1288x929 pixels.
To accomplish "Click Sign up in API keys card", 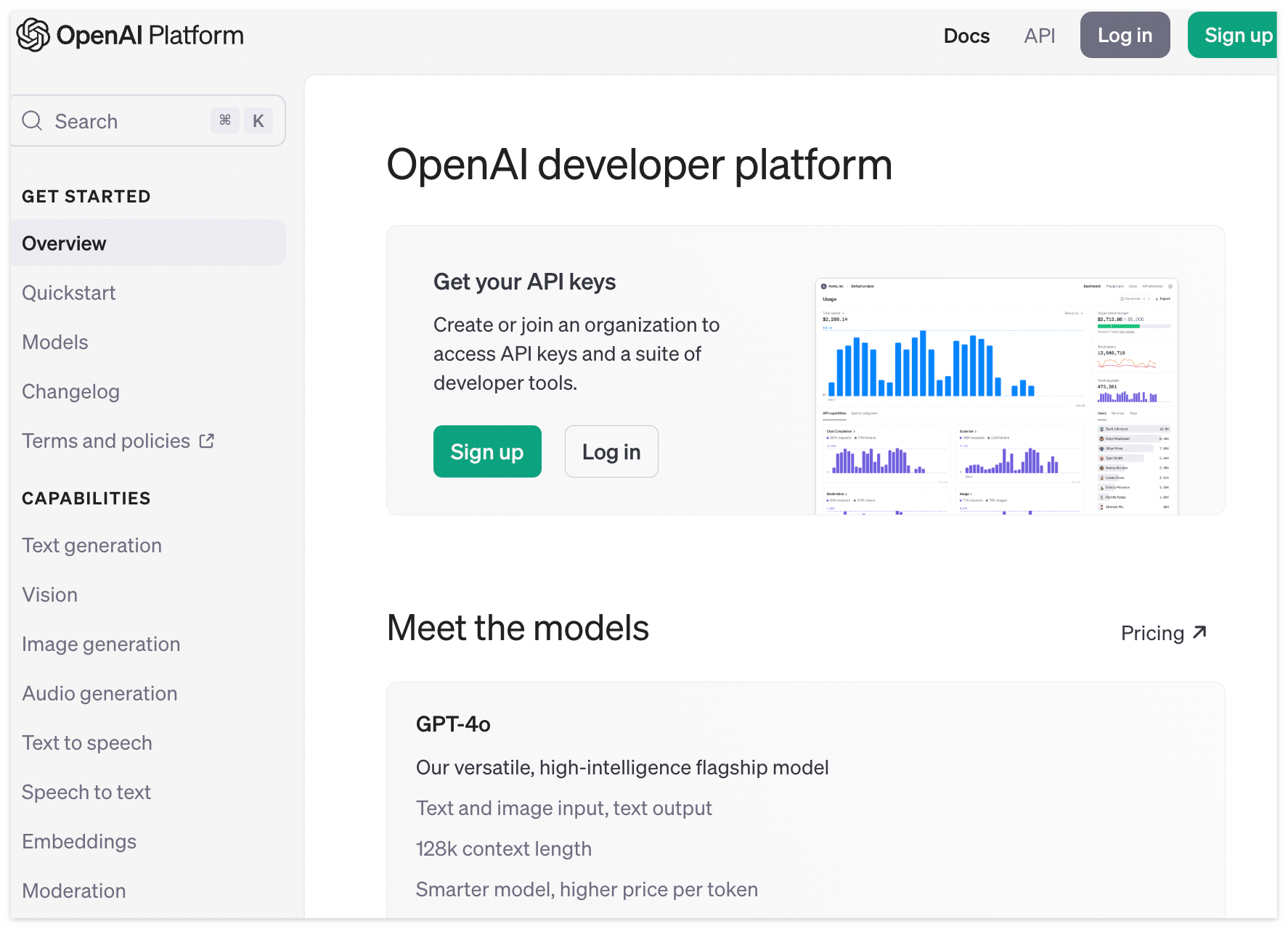I will tap(487, 451).
